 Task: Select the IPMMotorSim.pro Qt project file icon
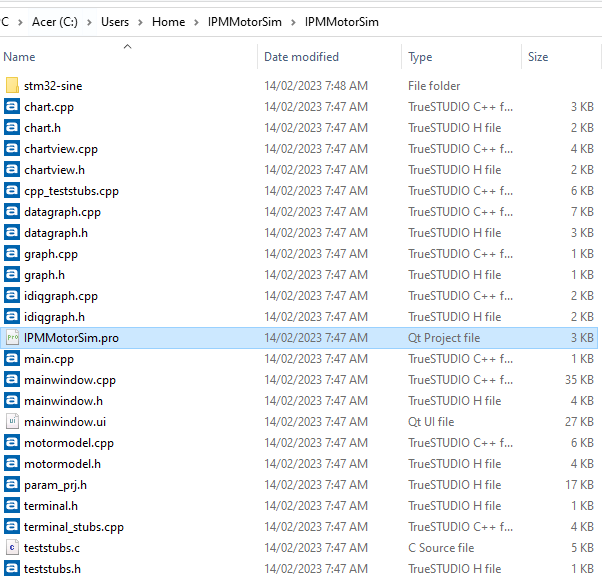12,338
